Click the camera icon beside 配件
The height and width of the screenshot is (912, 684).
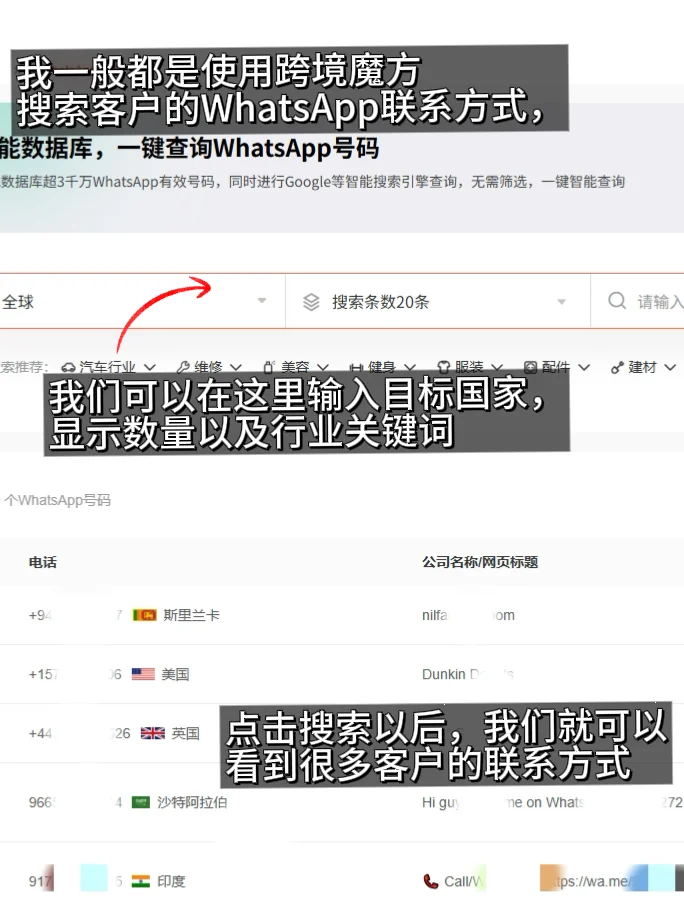530,368
